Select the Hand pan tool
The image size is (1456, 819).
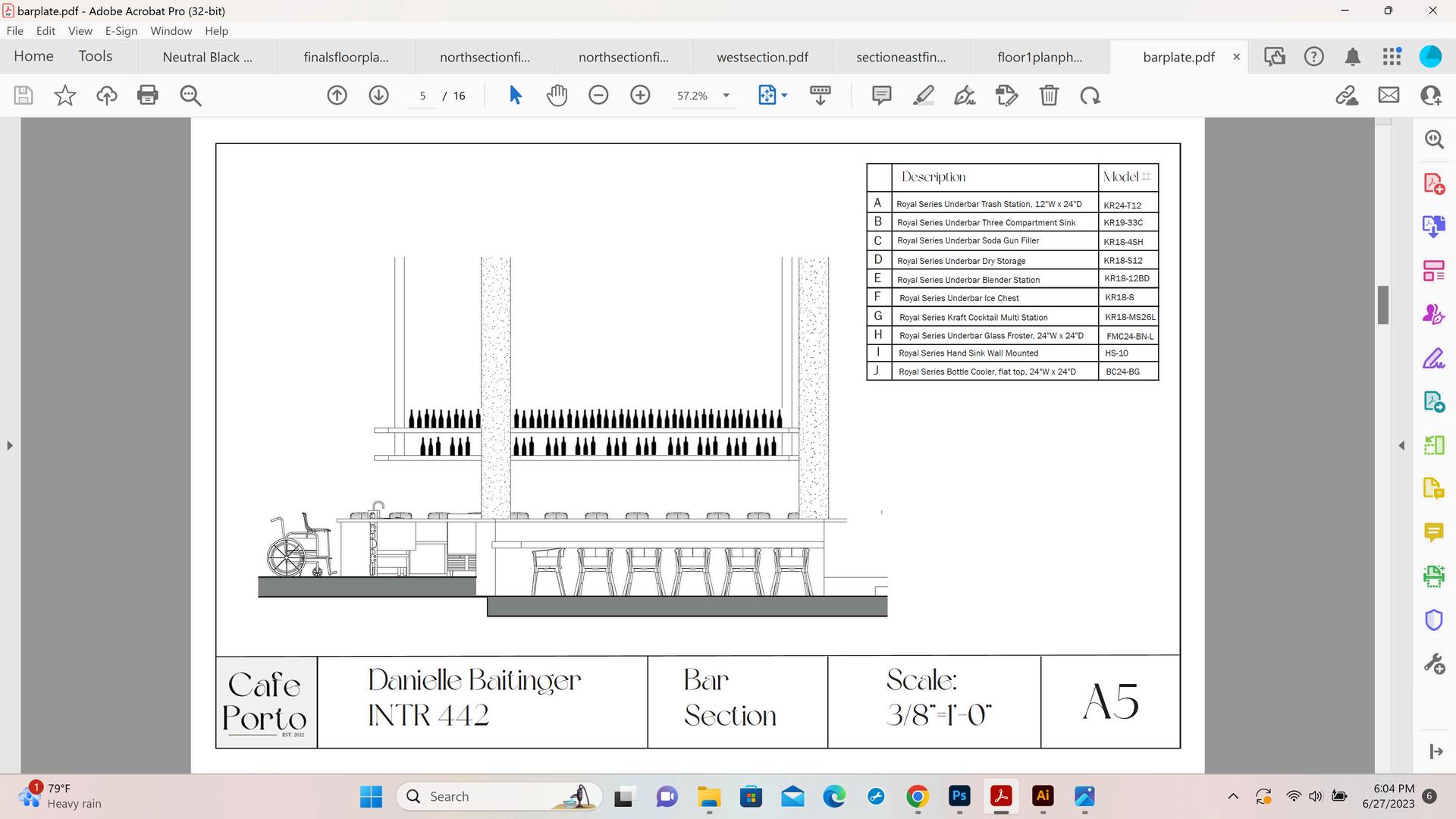[x=557, y=96]
